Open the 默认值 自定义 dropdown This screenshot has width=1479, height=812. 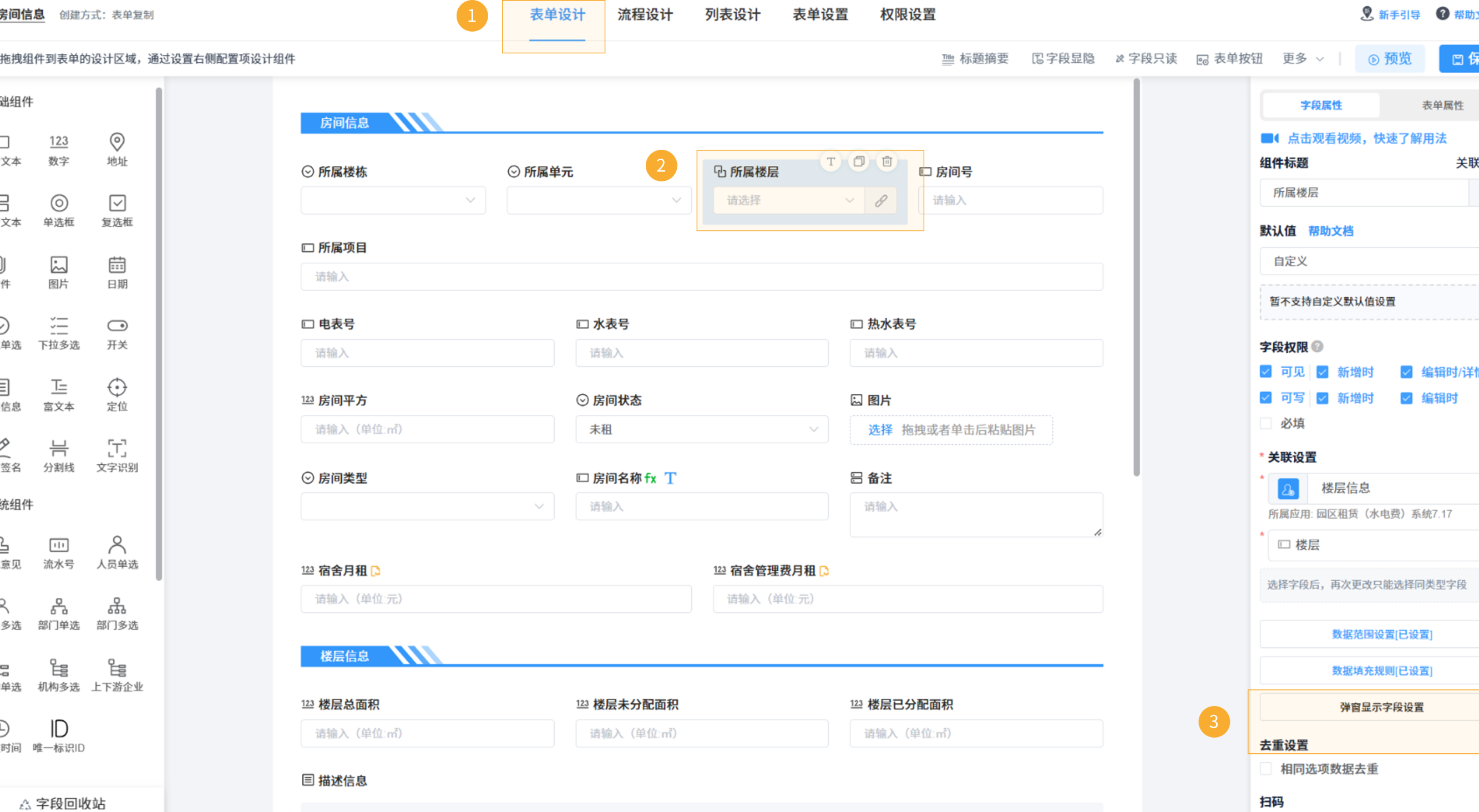click(x=1369, y=261)
